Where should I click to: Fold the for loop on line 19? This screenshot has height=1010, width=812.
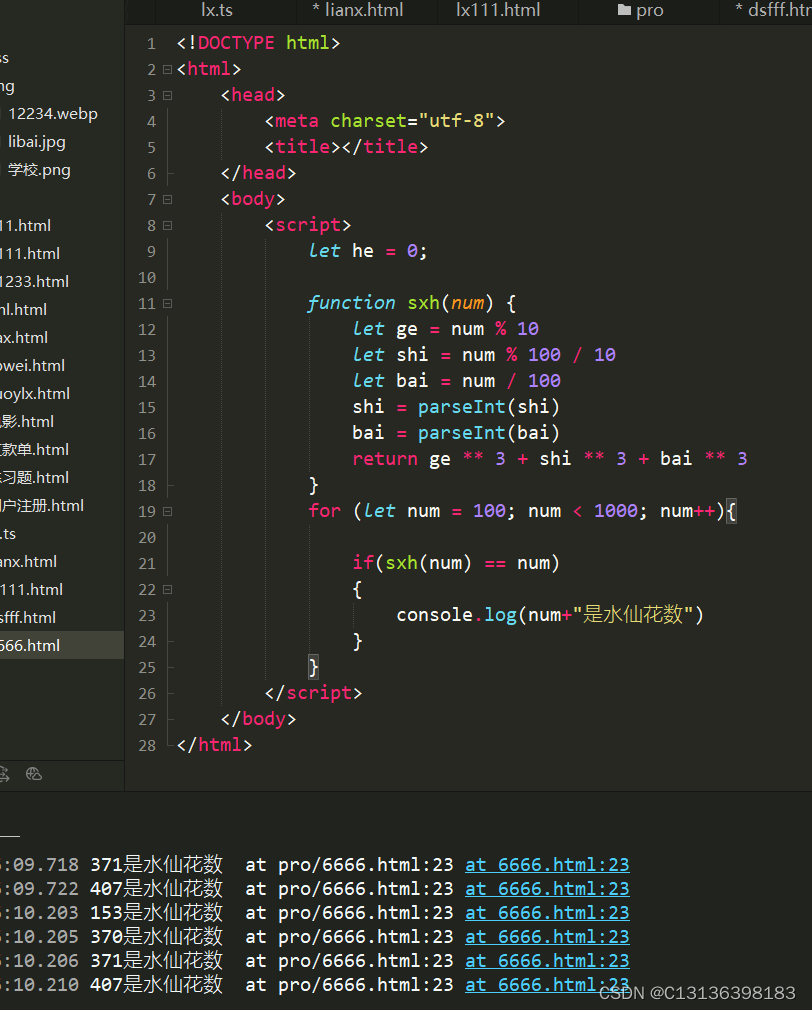click(167, 511)
